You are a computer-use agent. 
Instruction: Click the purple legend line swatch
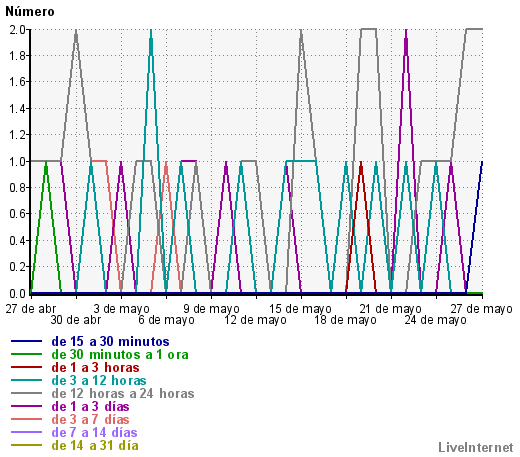click(x=26, y=406)
